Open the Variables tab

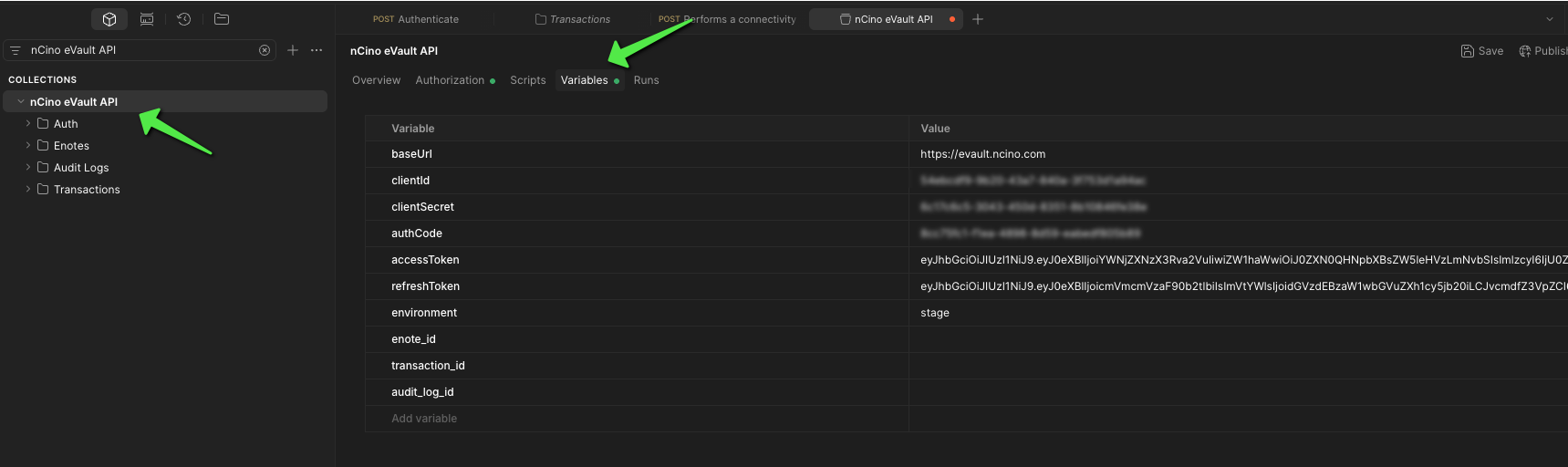pyautogui.click(x=589, y=80)
